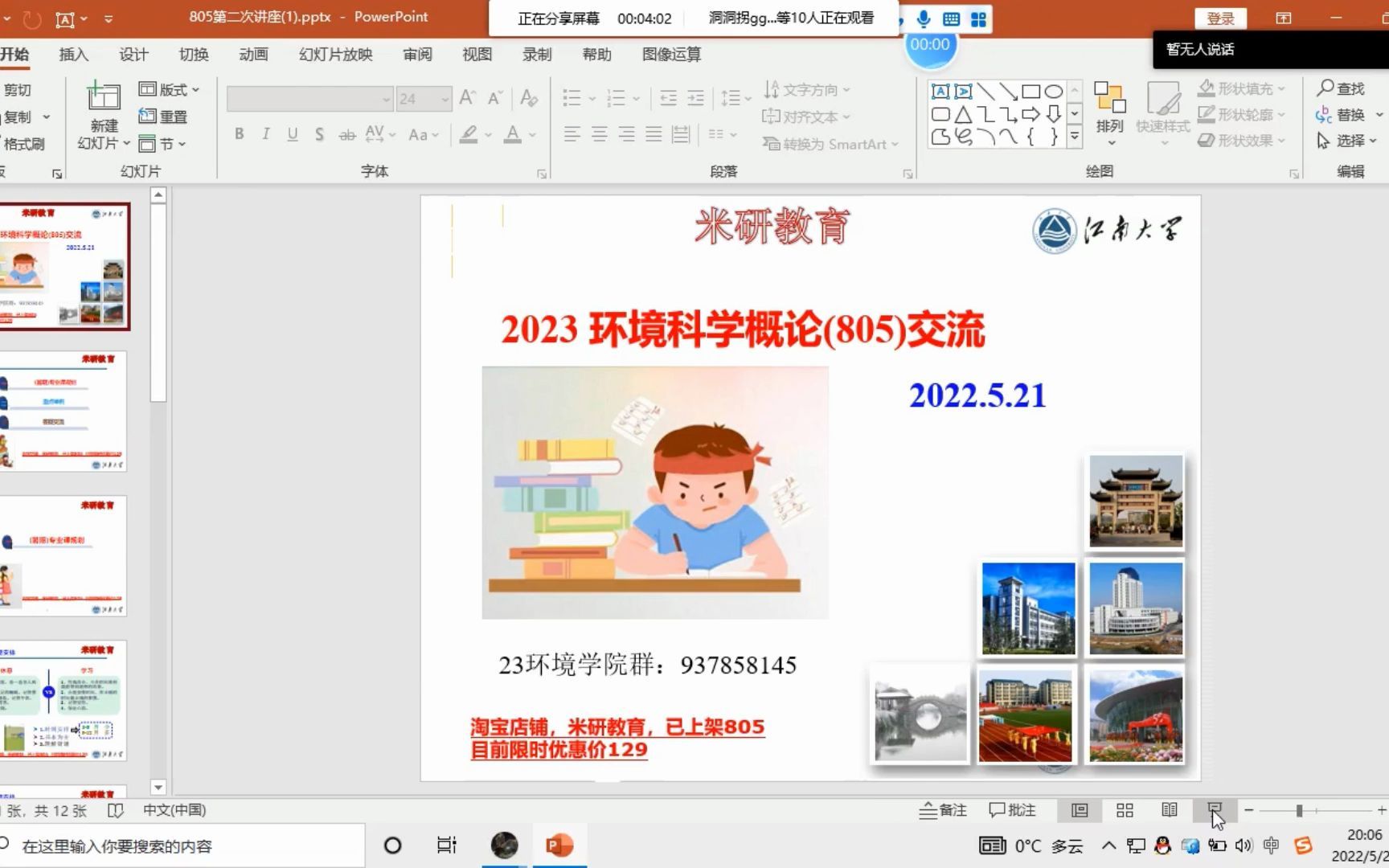Click the Comments (批注) button

pyautogui.click(x=1012, y=810)
